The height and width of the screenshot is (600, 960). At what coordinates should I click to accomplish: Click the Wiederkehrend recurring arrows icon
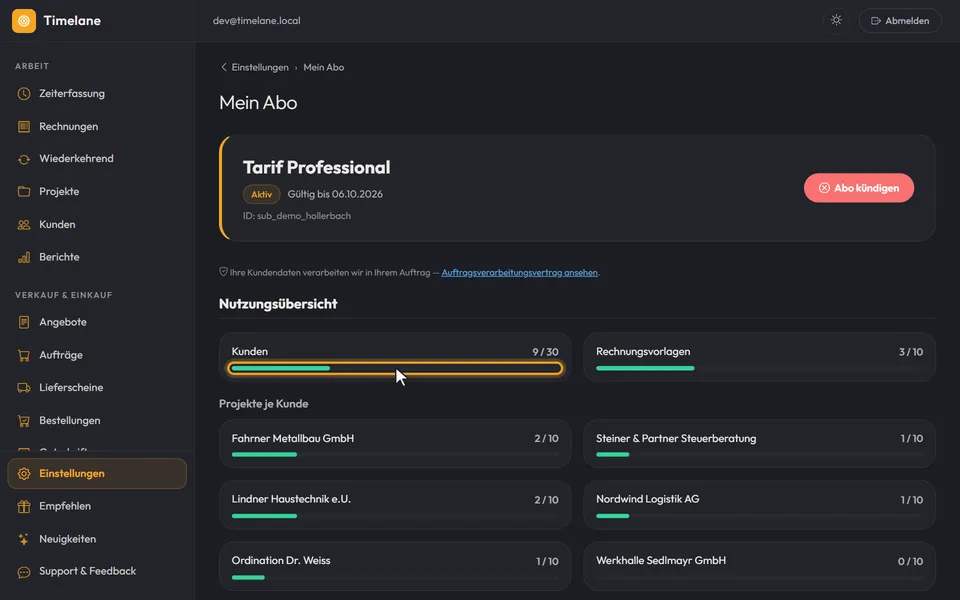(24, 159)
